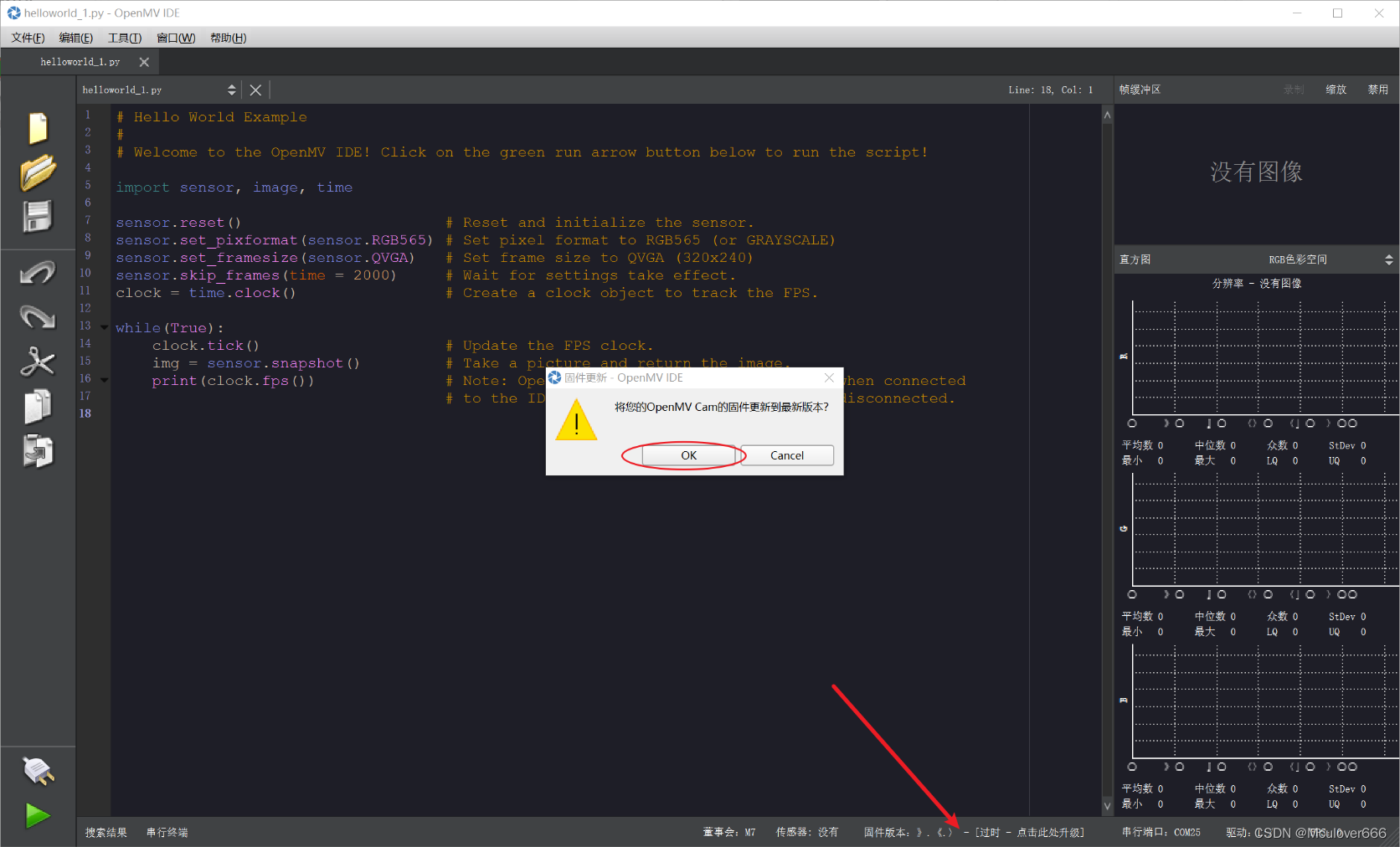Click 缩放 in the frame buffer header
The height and width of the screenshot is (847, 1400).
point(1336,90)
